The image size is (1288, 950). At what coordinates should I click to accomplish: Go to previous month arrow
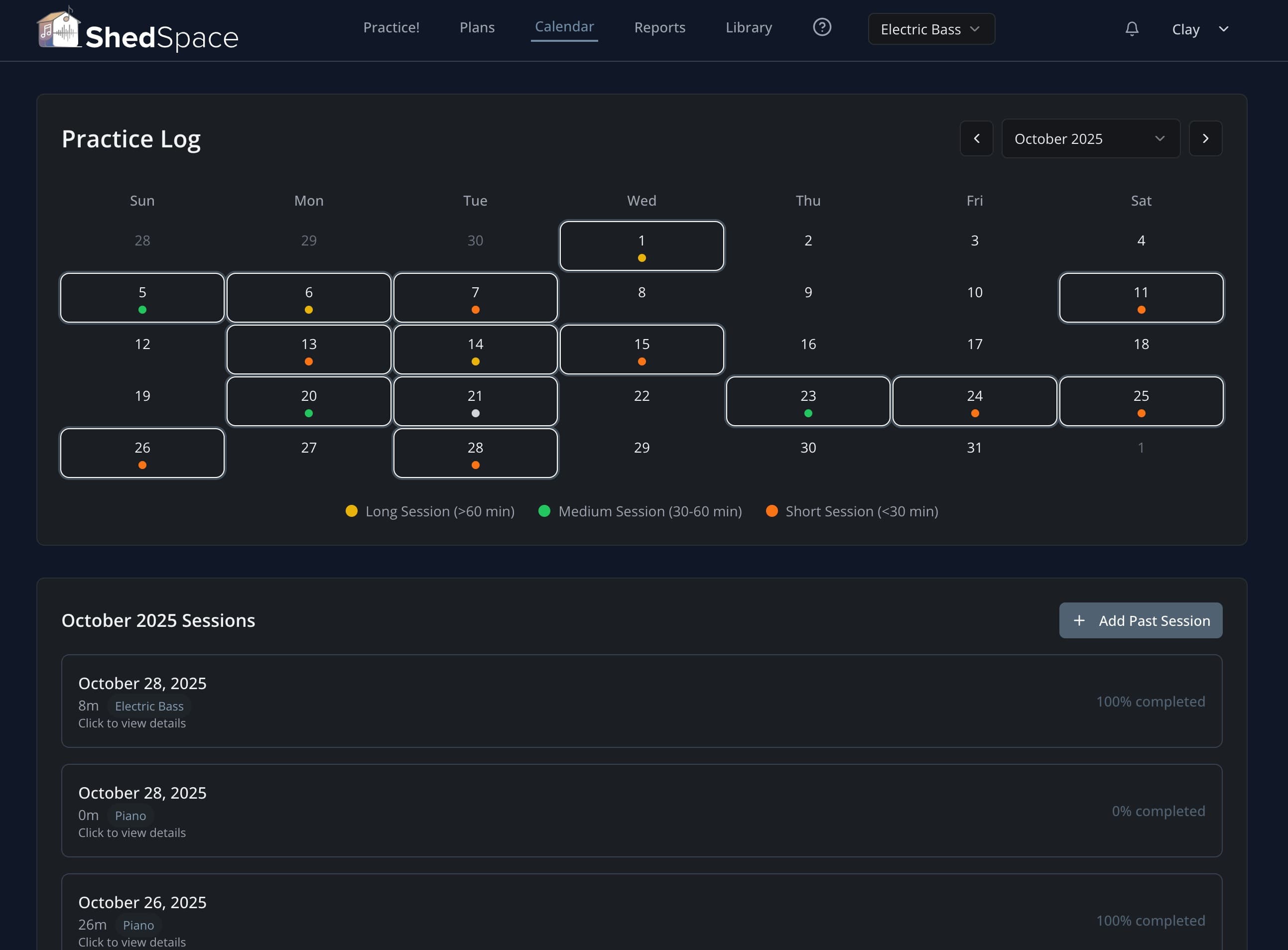pos(976,138)
